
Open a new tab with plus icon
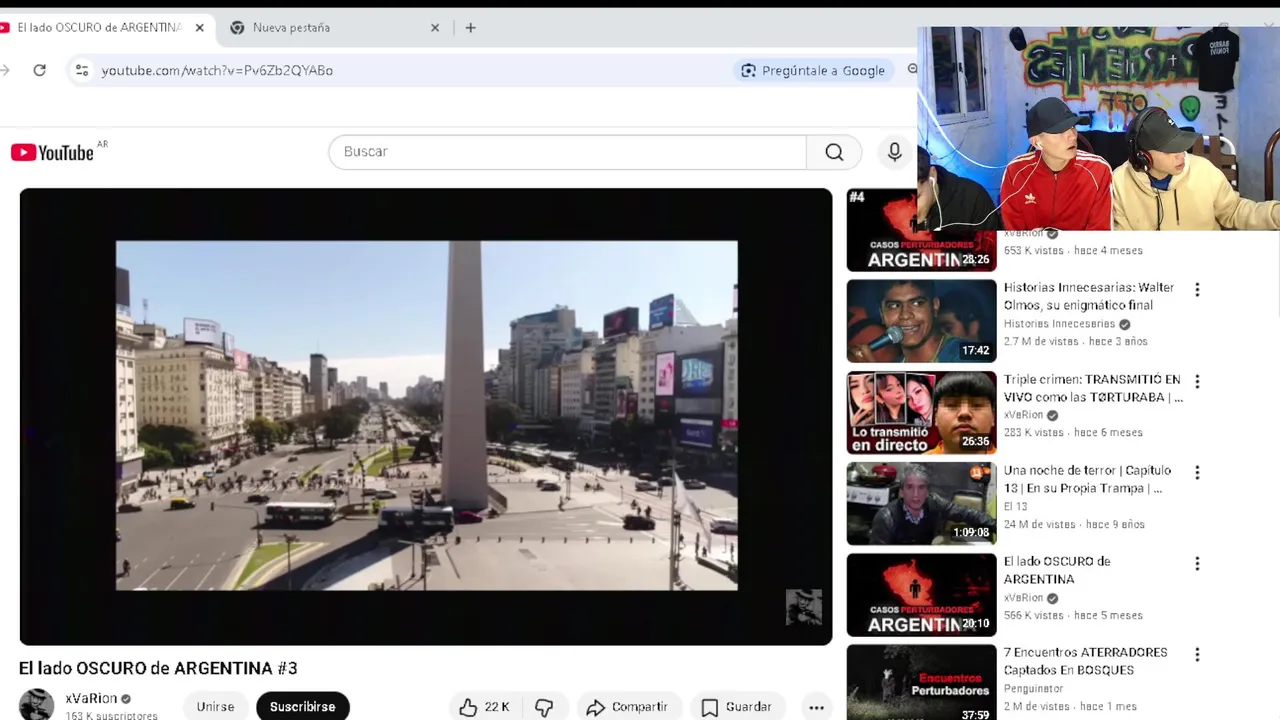[470, 28]
